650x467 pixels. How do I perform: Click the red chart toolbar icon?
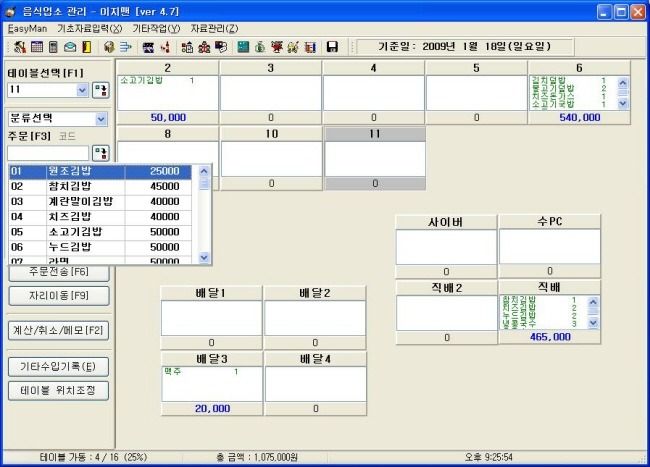[276, 47]
